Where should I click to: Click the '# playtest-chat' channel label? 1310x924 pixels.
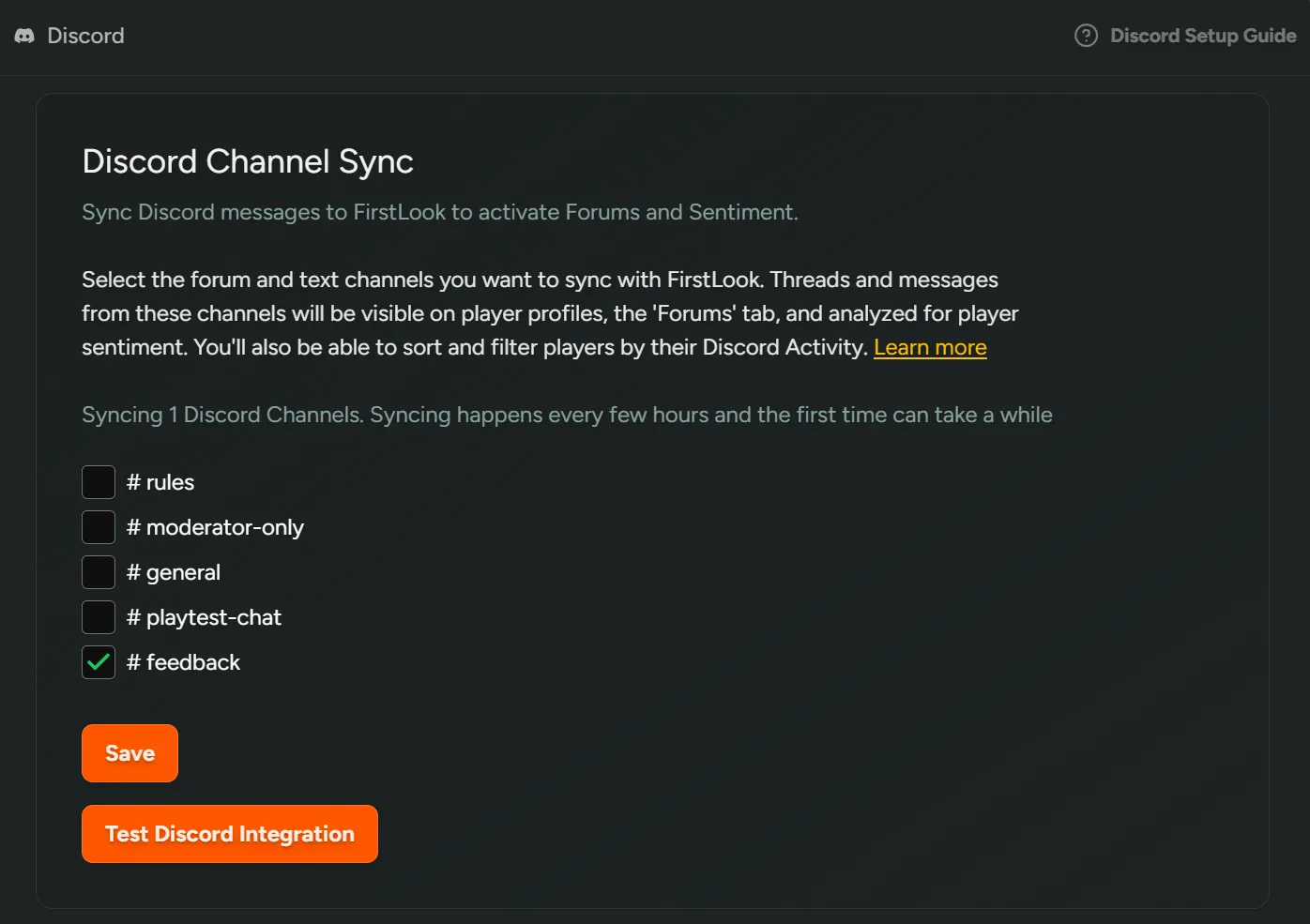[204, 617]
